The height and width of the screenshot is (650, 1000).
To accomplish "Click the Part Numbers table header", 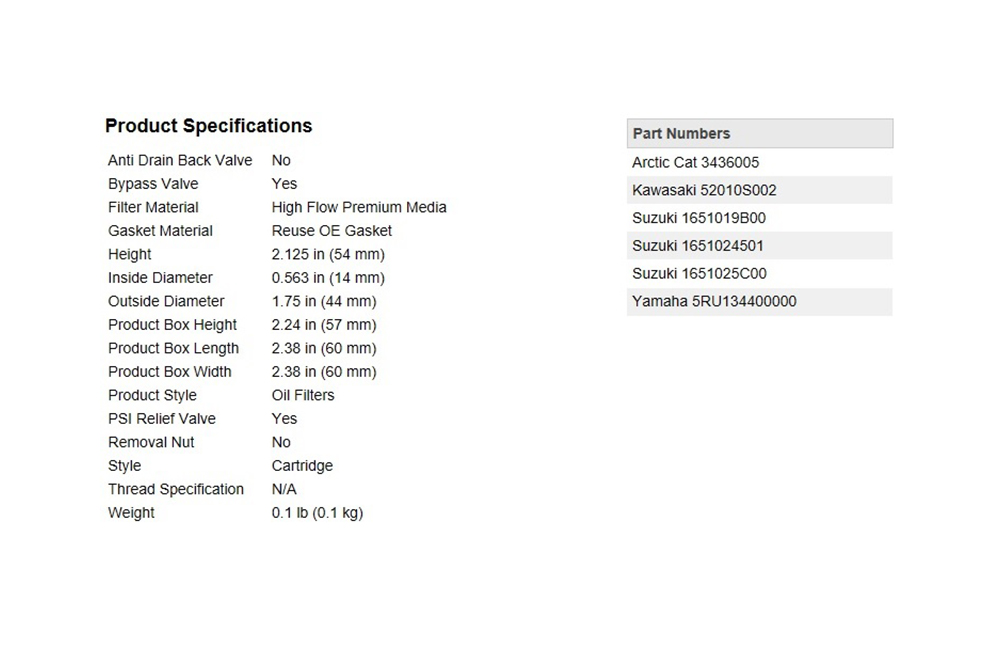I will [681, 134].
